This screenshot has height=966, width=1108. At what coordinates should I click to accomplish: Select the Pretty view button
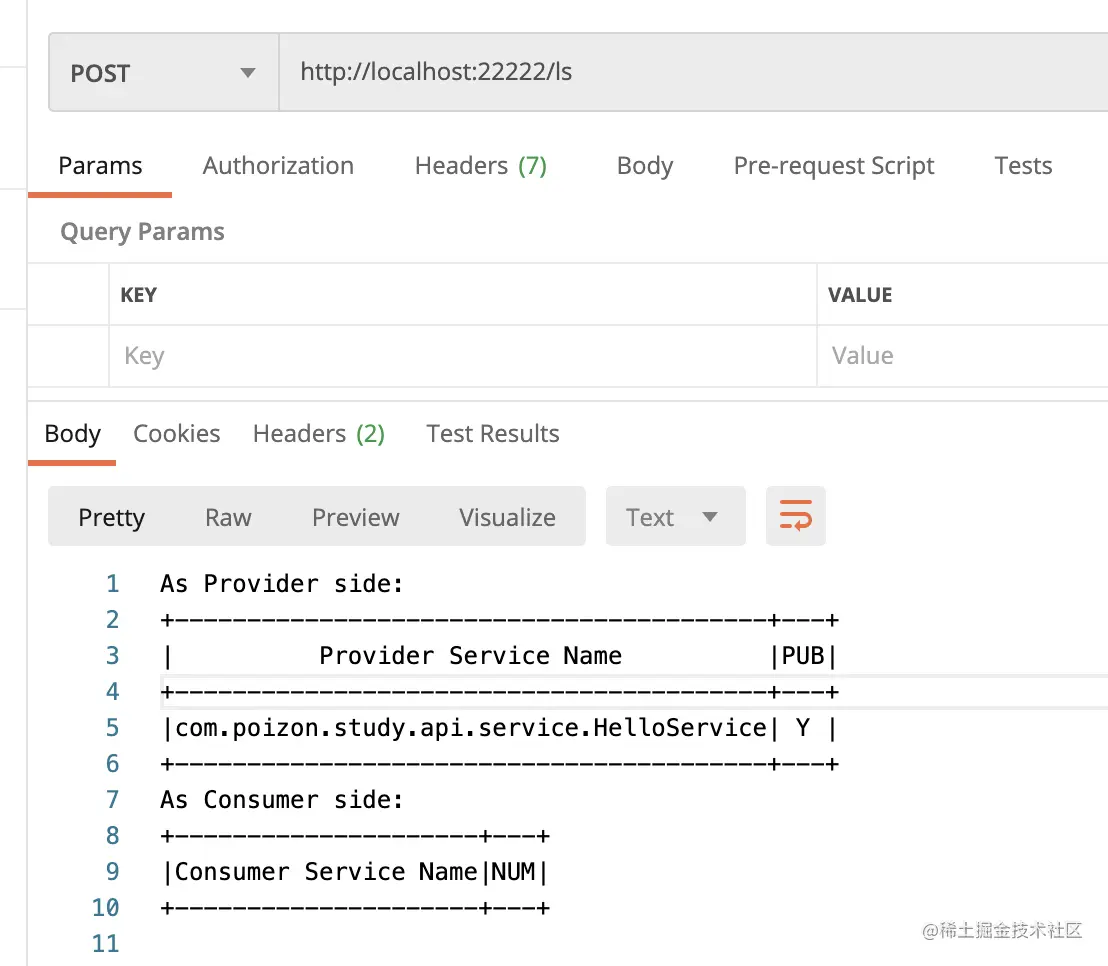coord(112,517)
